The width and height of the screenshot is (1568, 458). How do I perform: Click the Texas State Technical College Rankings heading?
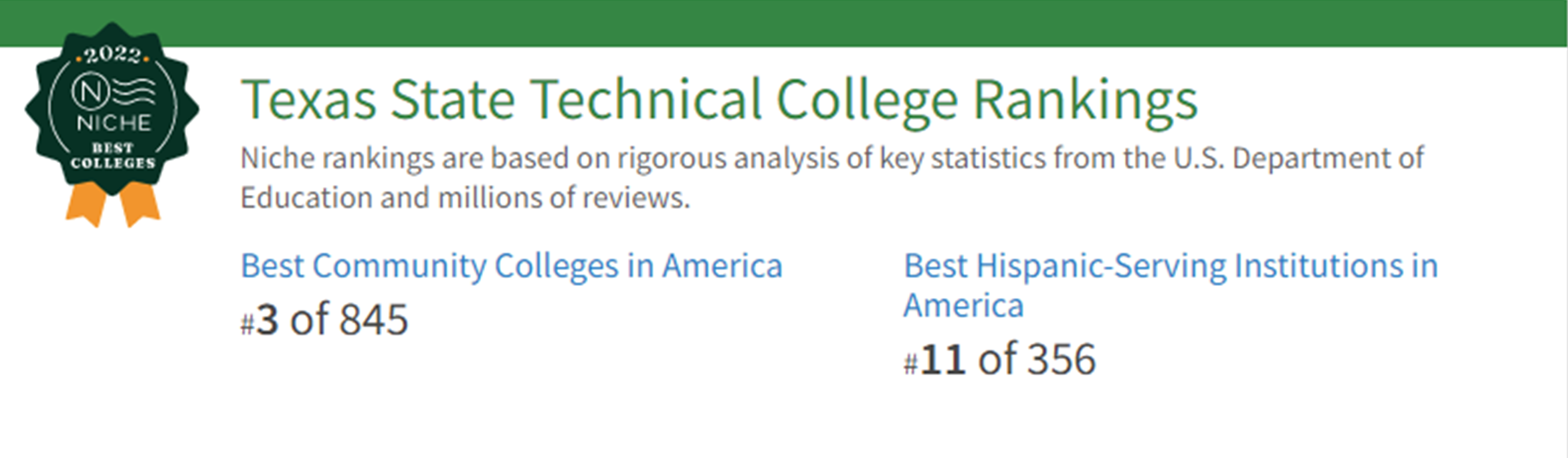click(x=719, y=100)
